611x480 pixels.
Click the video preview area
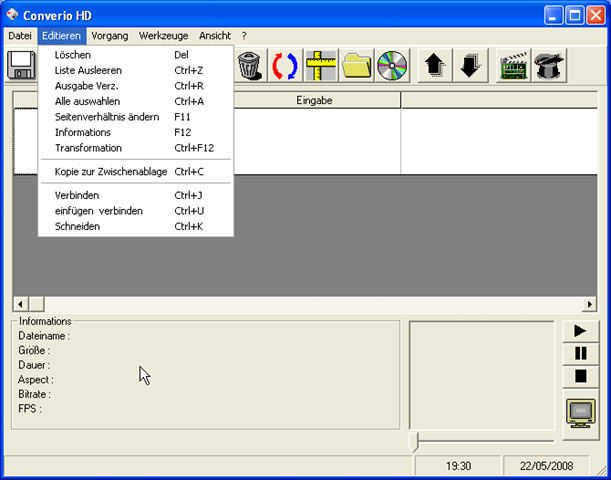[x=482, y=376]
